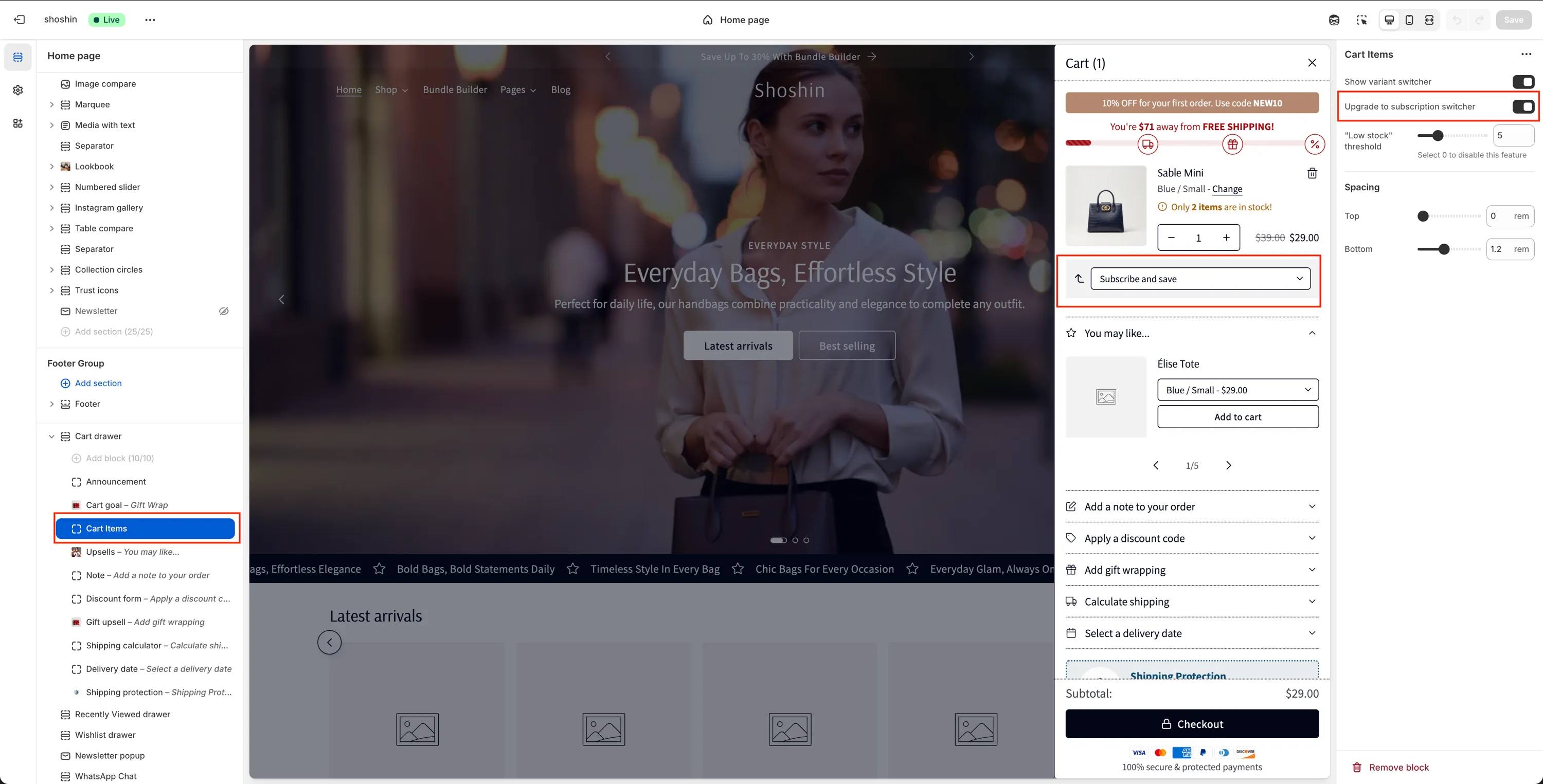Image resolution: width=1543 pixels, height=784 pixels.
Task: Open the app embeds icon
Action: tap(18, 123)
